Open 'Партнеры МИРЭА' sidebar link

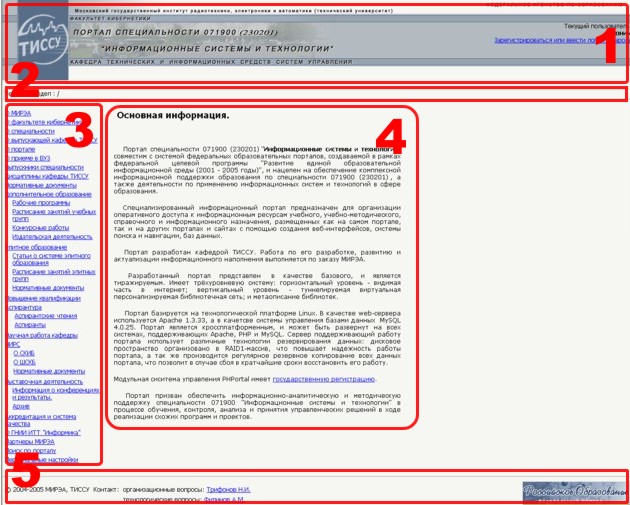(31, 442)
